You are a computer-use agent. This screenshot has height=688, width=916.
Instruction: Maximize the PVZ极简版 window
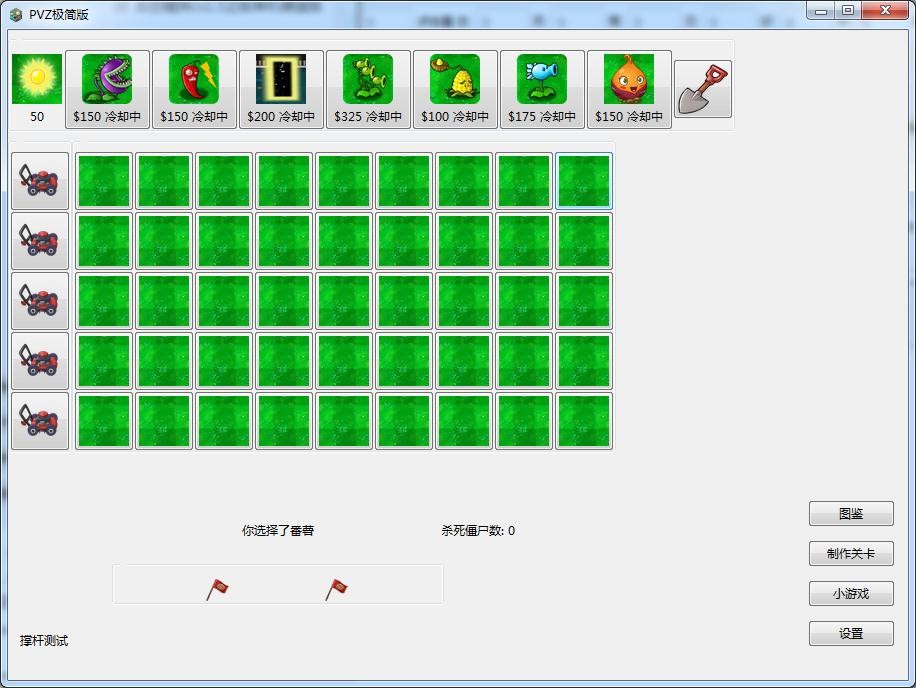click(848, 11)
